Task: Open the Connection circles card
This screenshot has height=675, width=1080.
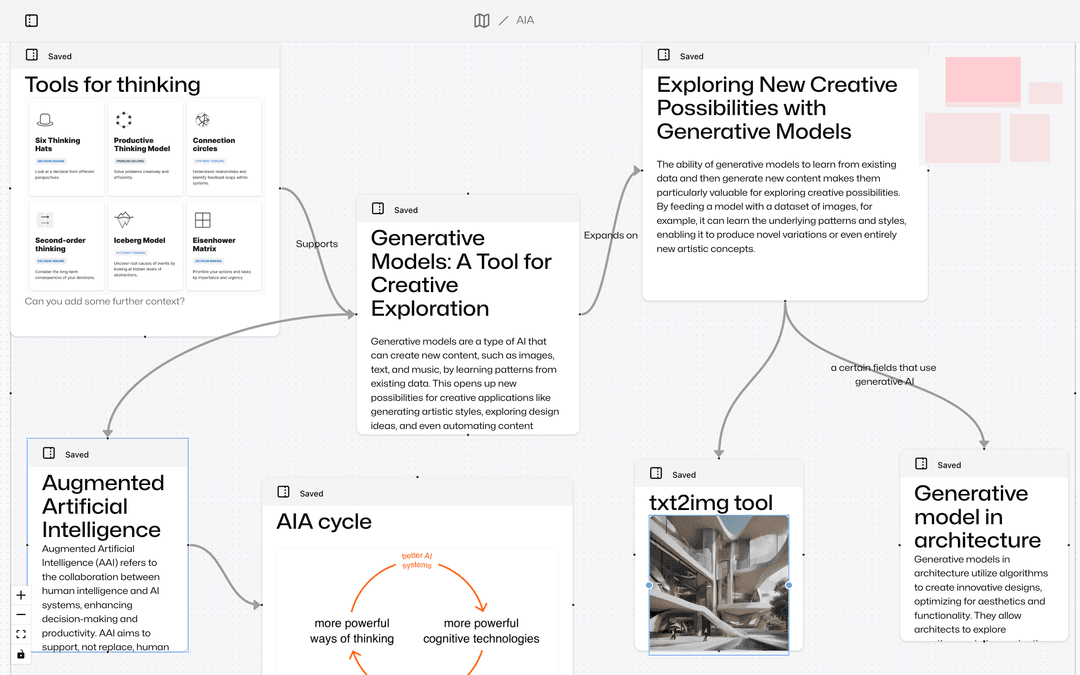Action: click(x=223, y=148)
